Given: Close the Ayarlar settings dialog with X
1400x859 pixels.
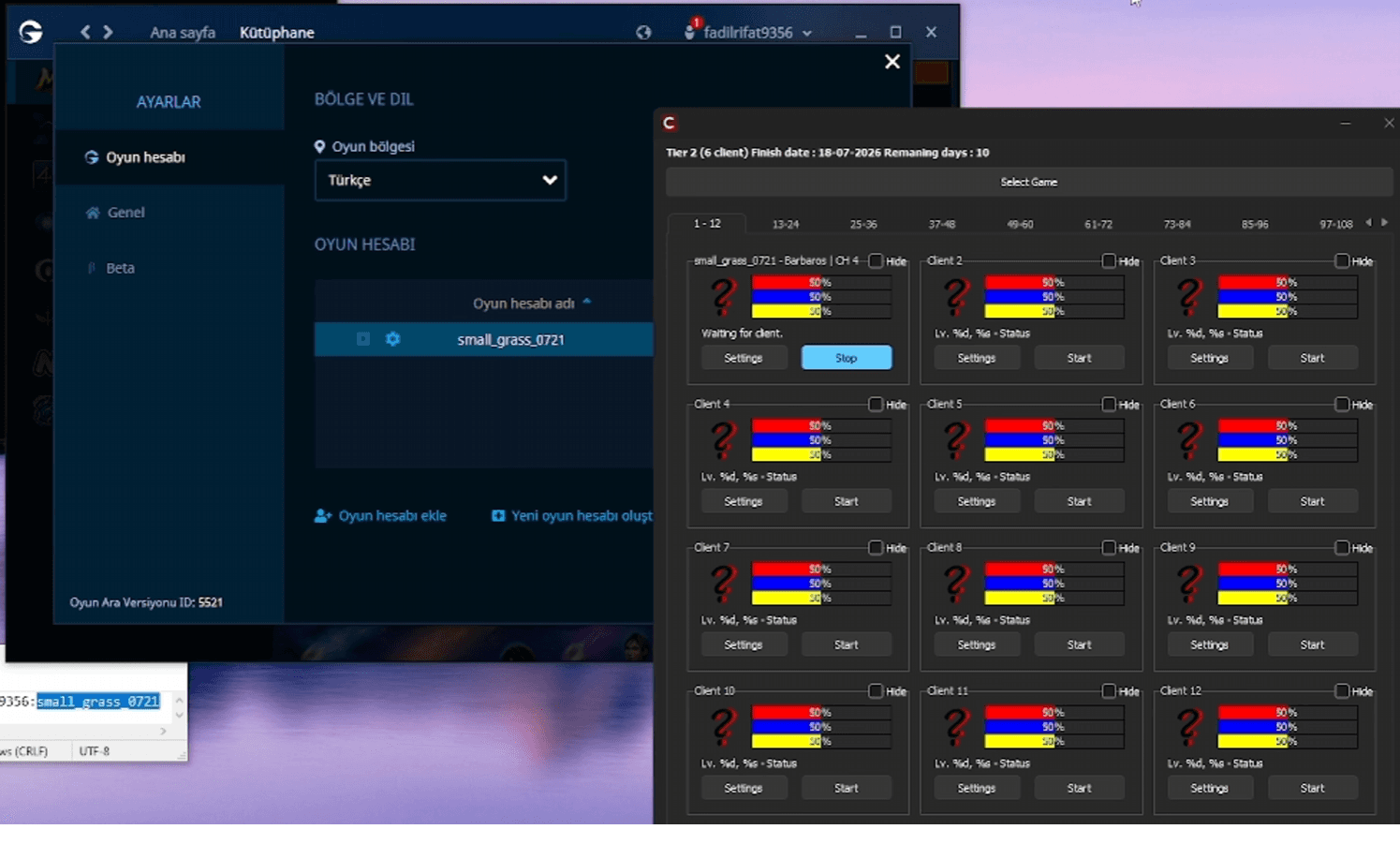Looking at the screenshot, I should (x=892, y=61).
